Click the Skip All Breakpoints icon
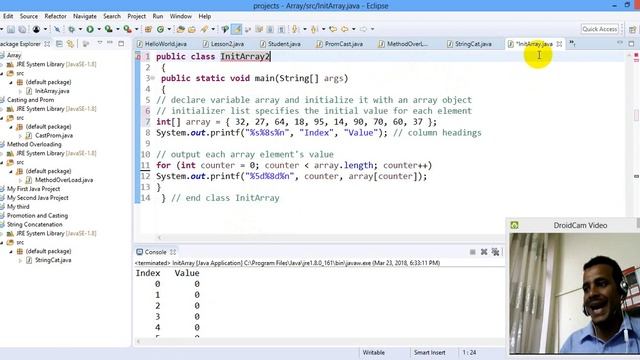 coord(57,29)
